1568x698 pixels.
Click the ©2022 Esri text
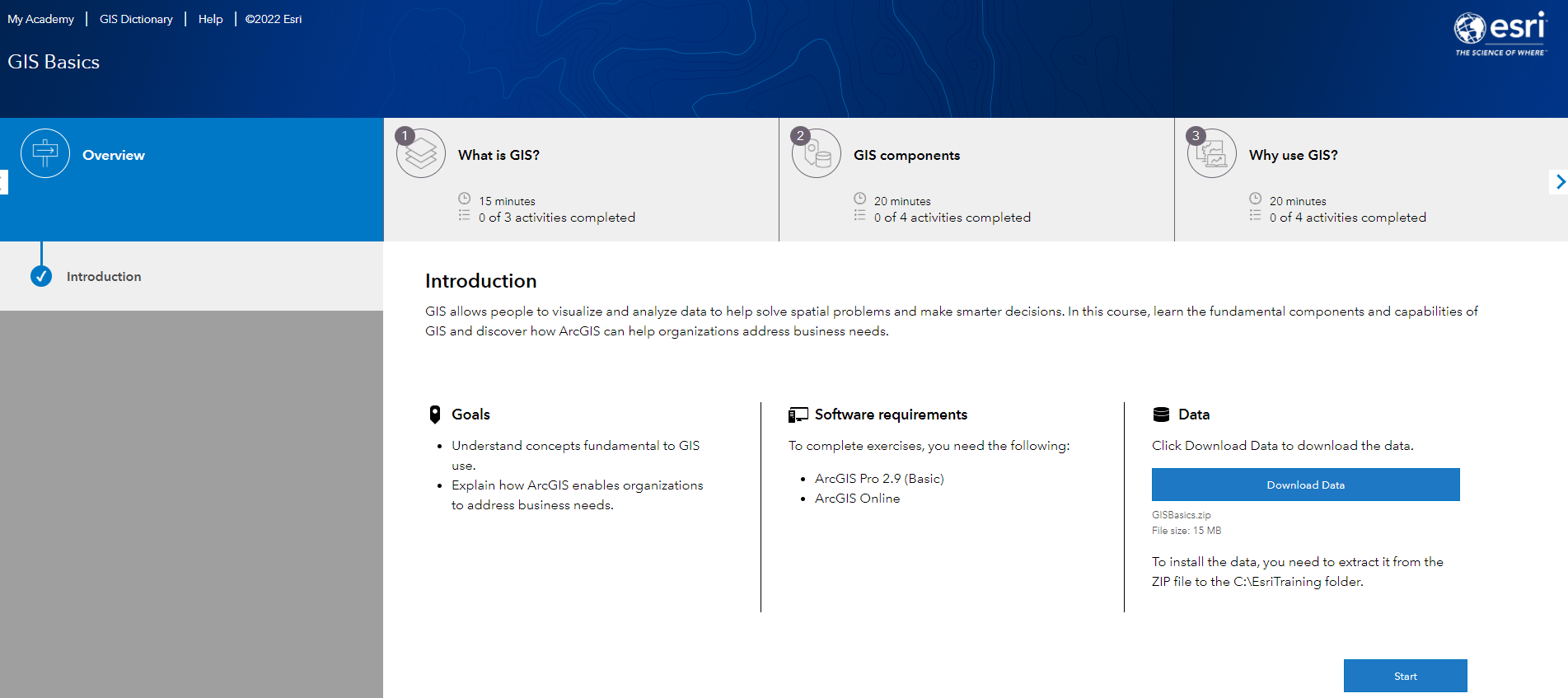[274, 19]
